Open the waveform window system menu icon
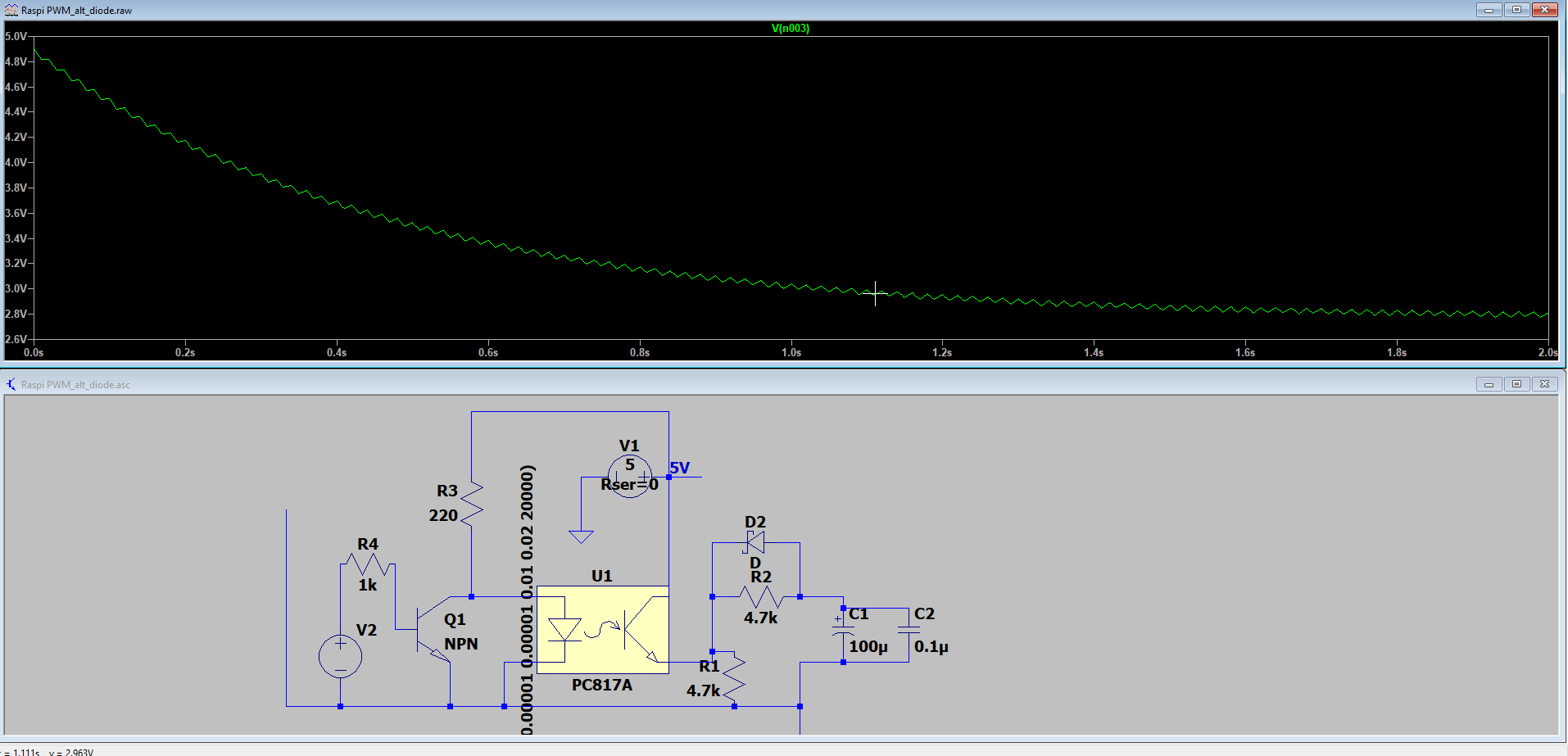Viewport: 1568px width, 756px height. coord(11,10)
